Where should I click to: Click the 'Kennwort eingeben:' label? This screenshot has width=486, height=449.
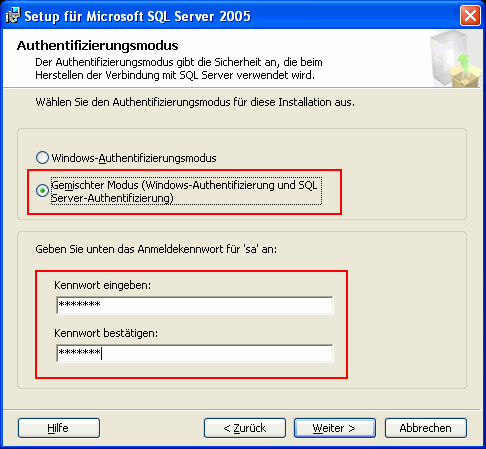point(102,285)
